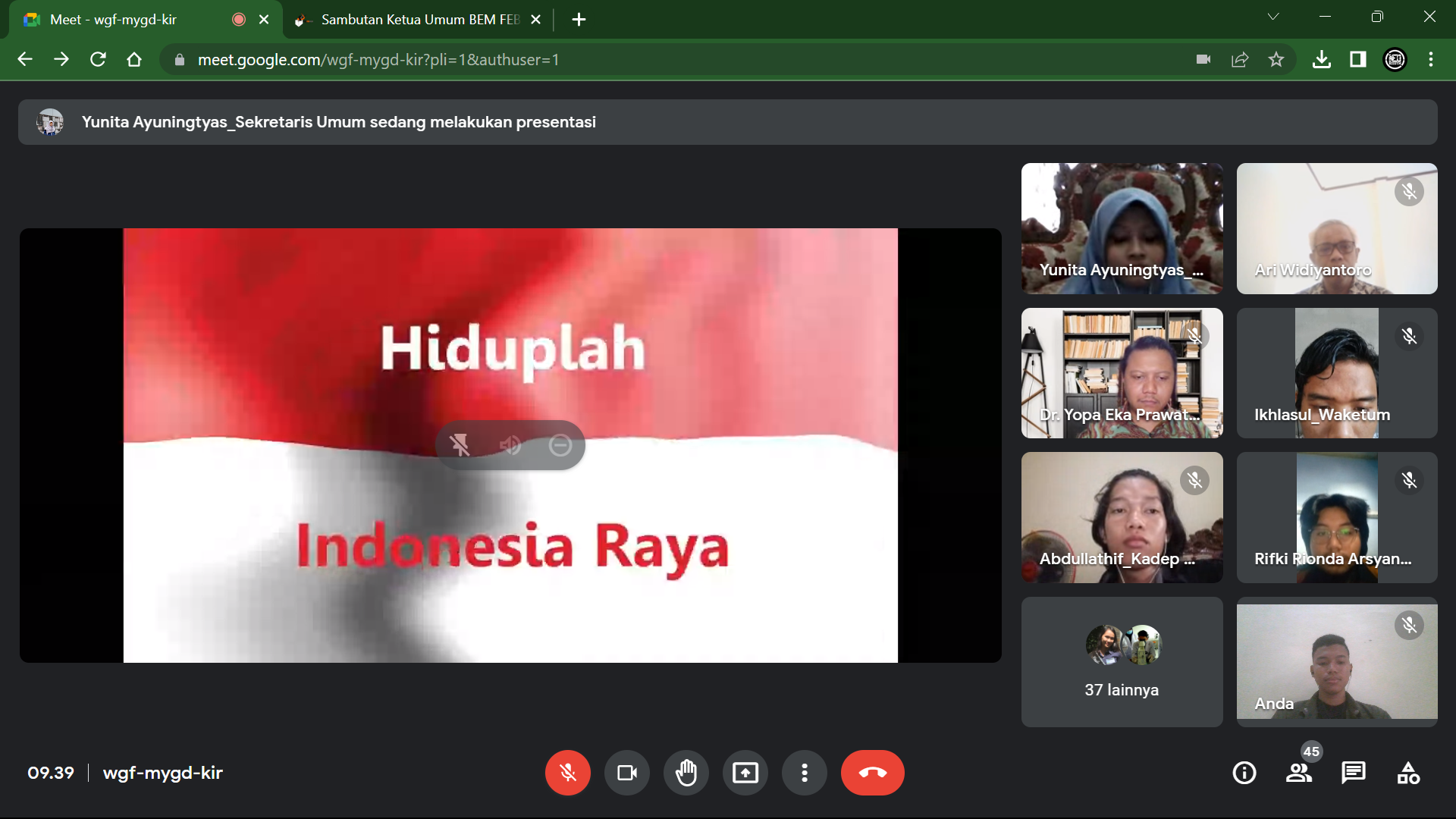Screen dimensions: 1456x819
Task: Select the Meet wgf-mygd-kir tab
Action: [114, 20]
